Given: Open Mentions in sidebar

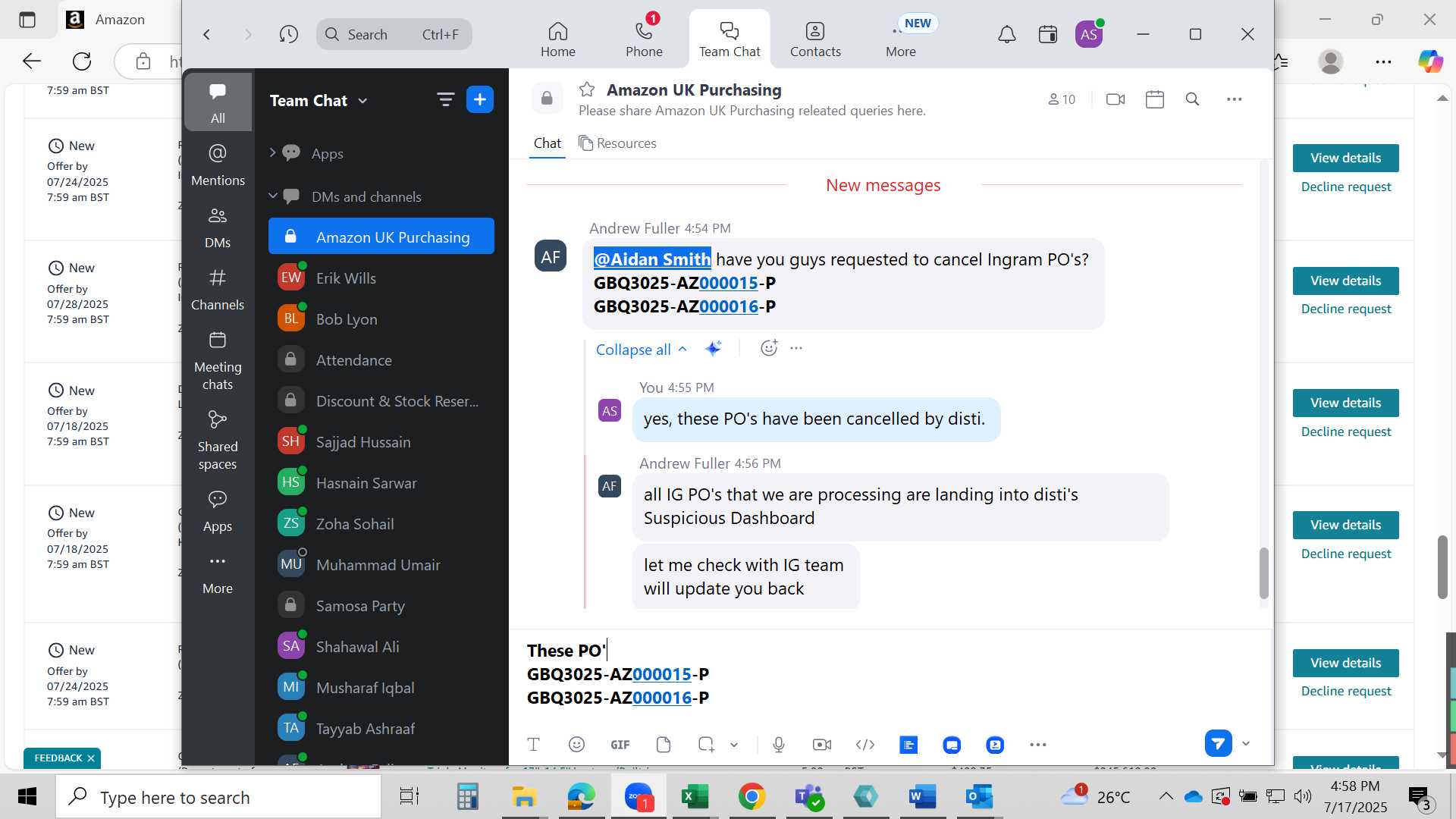Looking at the screenshot, I should point(218,165).
